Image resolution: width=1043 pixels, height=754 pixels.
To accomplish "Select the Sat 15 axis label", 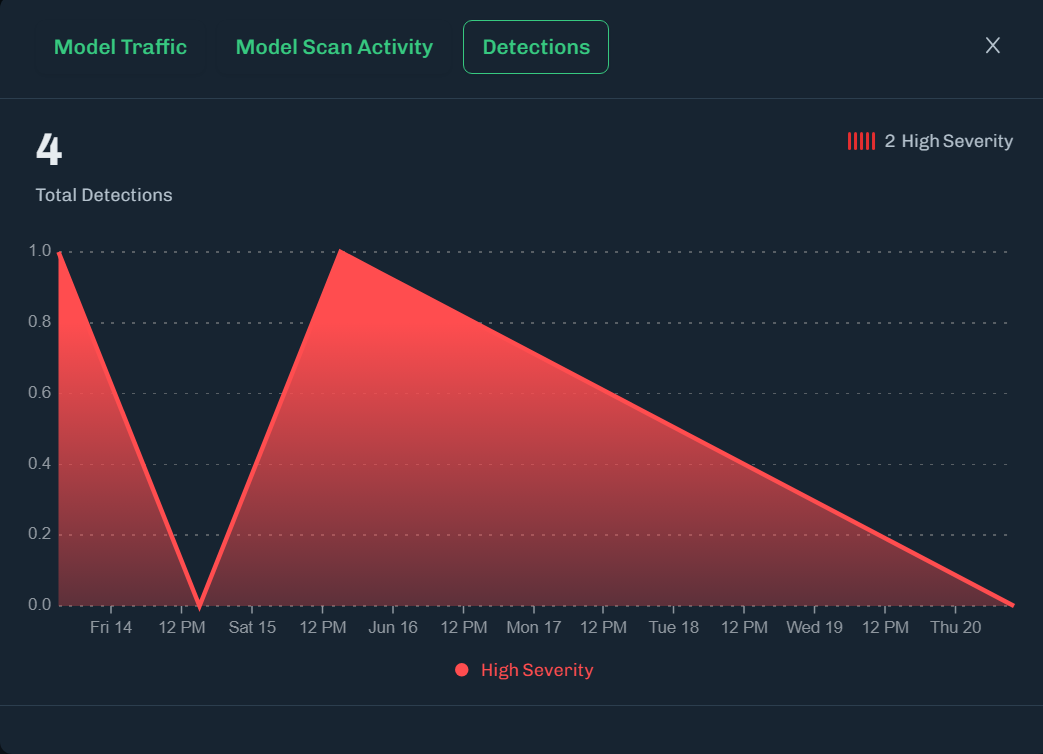I will (x=252, y=628).
